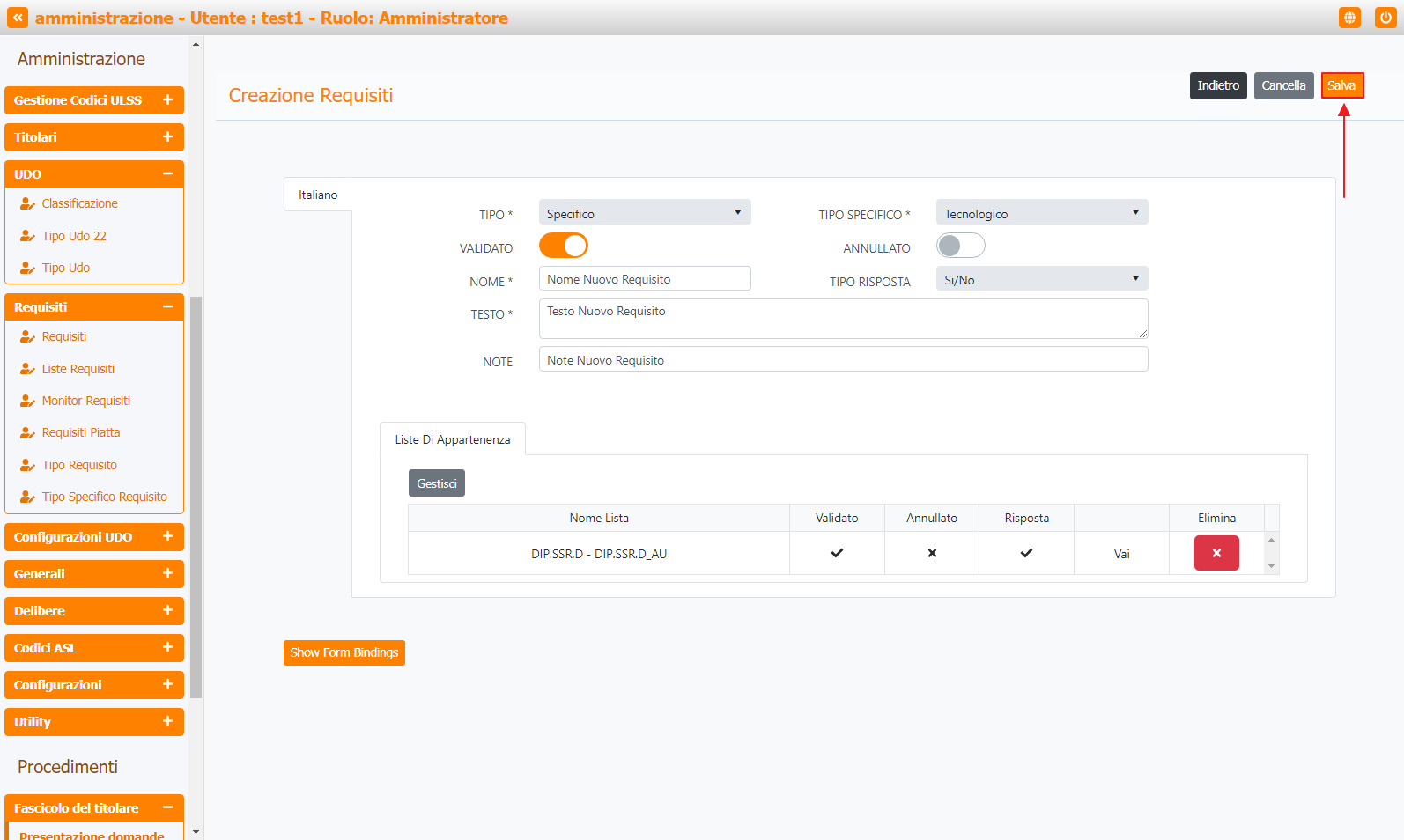
Task: Click the globe language icon
Action: pos(1349,18)
